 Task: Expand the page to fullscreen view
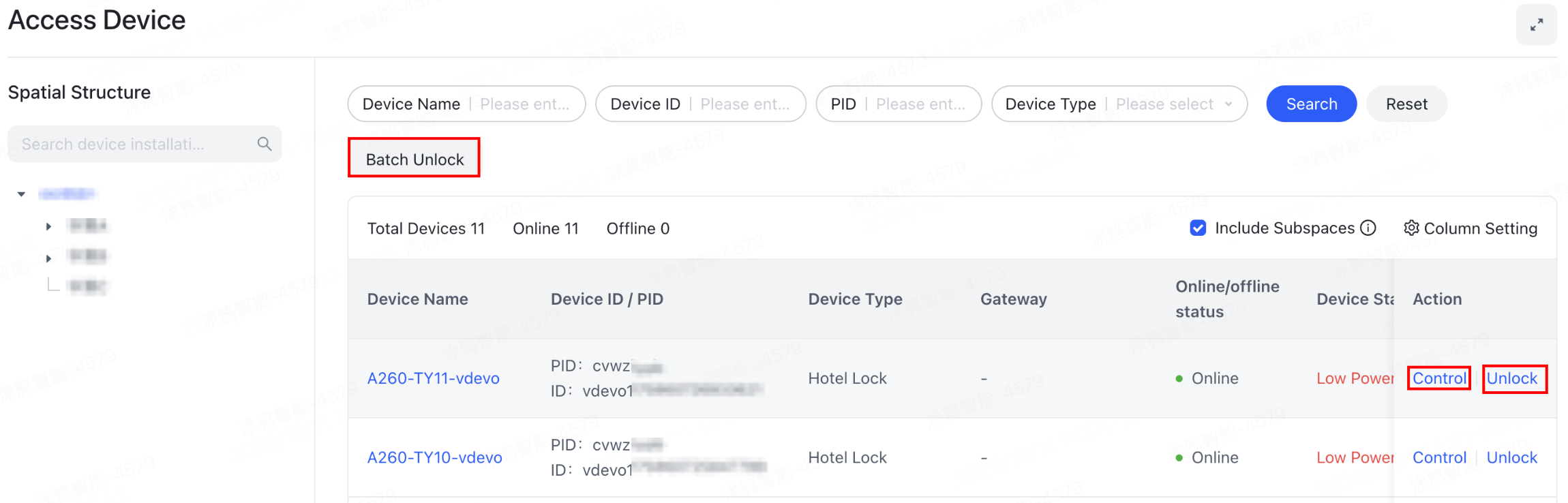(1536, 25)
